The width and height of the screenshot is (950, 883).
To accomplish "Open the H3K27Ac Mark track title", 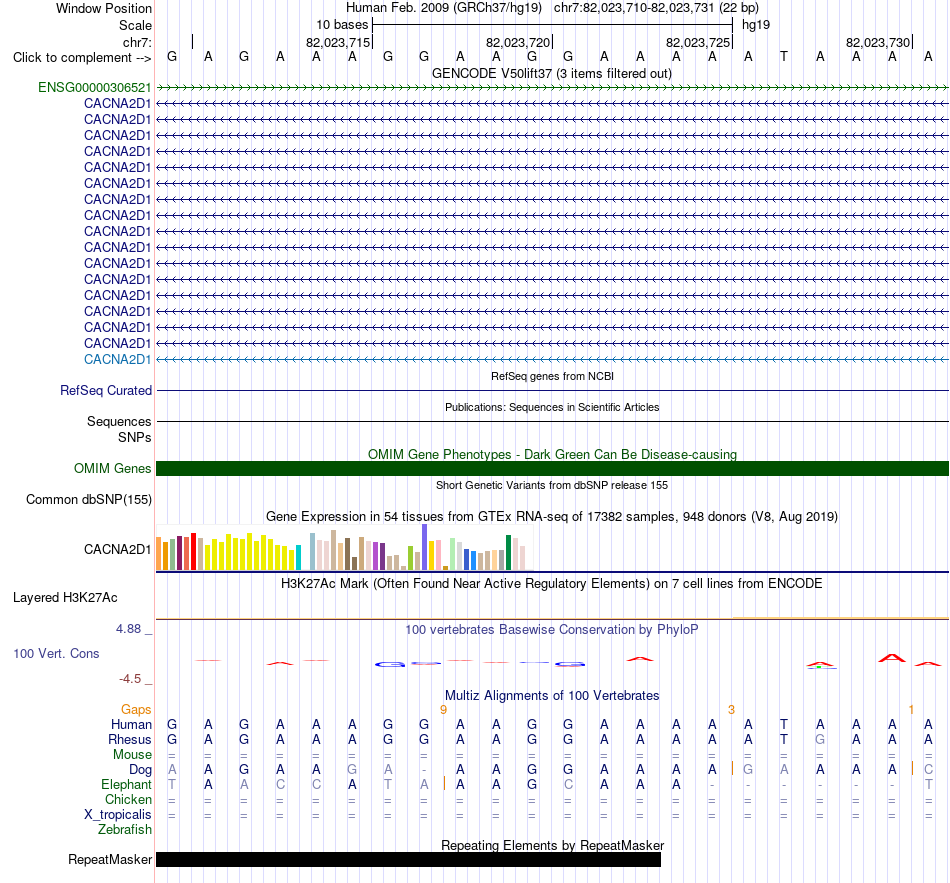I will (552, 584).
